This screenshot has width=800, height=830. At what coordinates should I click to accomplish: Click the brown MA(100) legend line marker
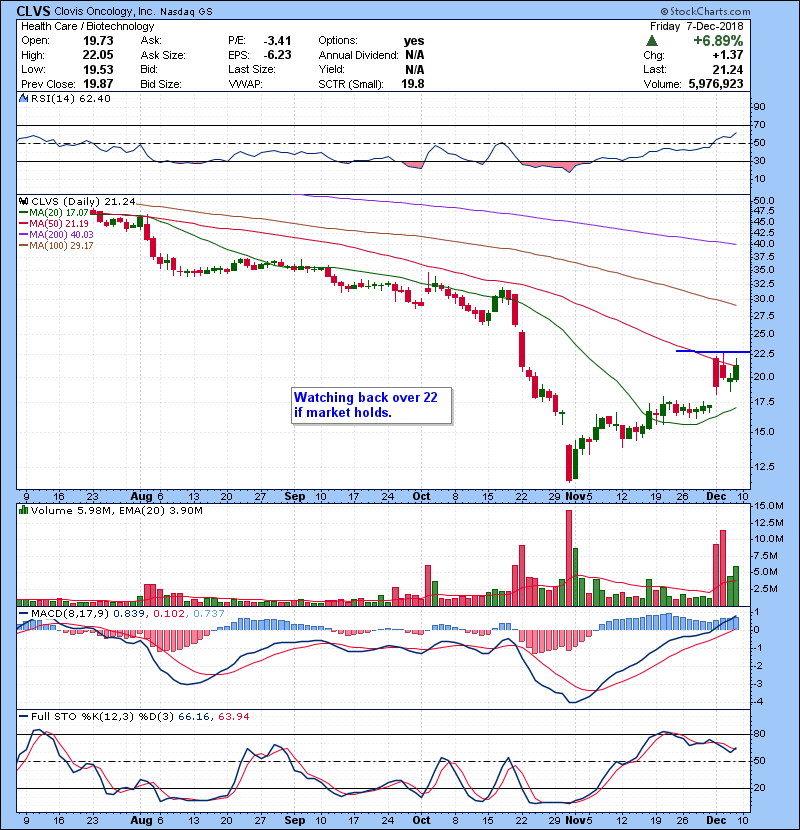coord(23,246)
